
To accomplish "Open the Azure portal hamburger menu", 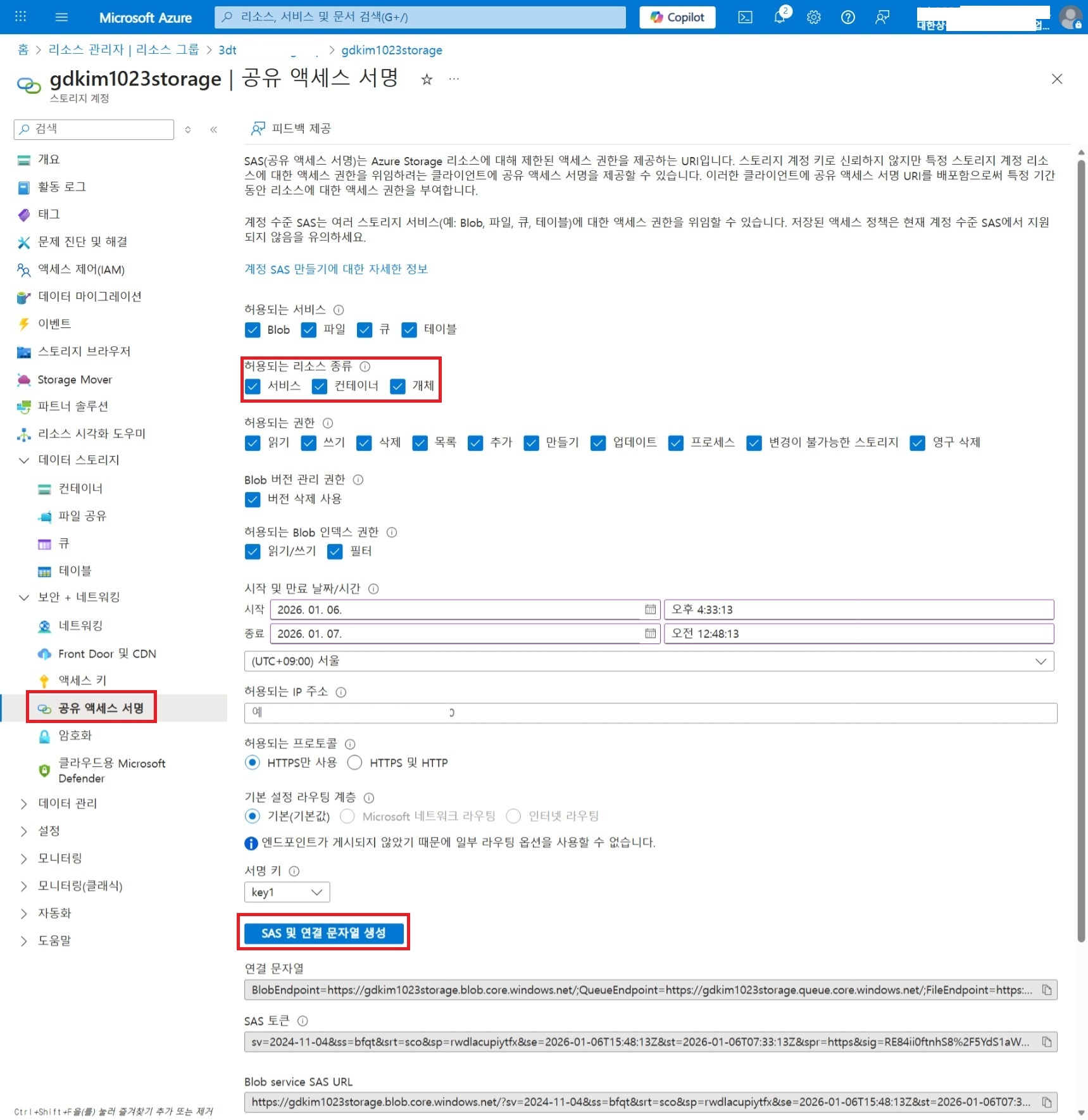I will pyautogui.click(x=61, y=17).
